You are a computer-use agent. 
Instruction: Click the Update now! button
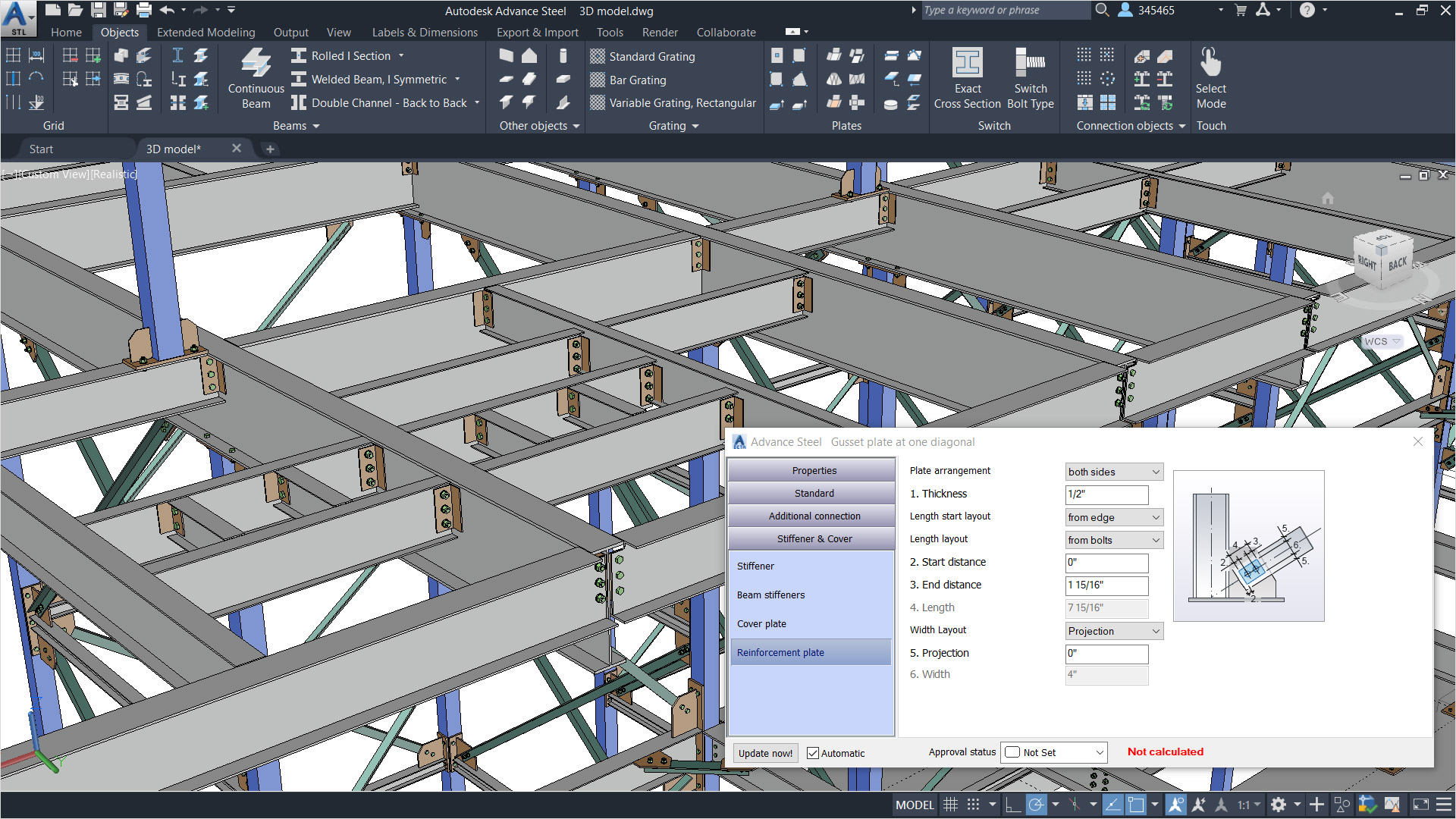coord(765,753)
